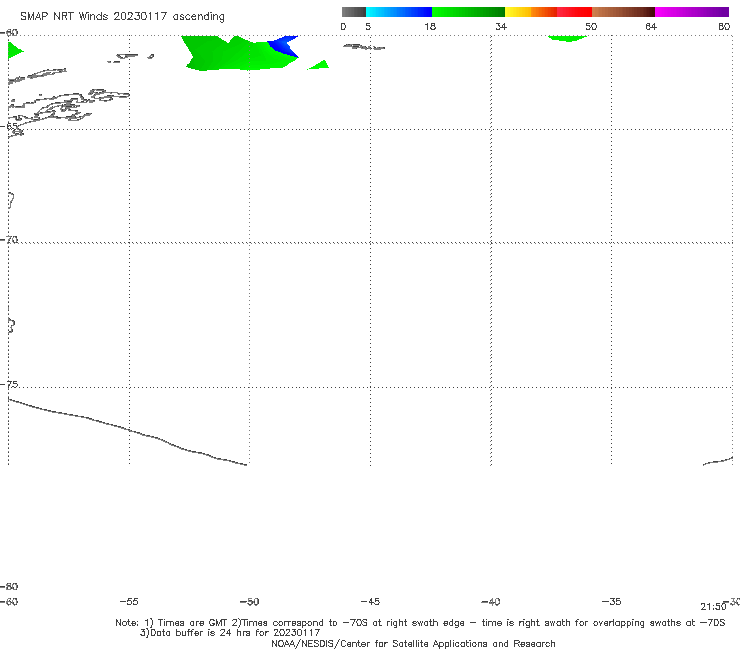Choose the magenta-purple color bar segment
This screenshot has height=650, width=740.
pyautogui.click(x=692, y=12)
